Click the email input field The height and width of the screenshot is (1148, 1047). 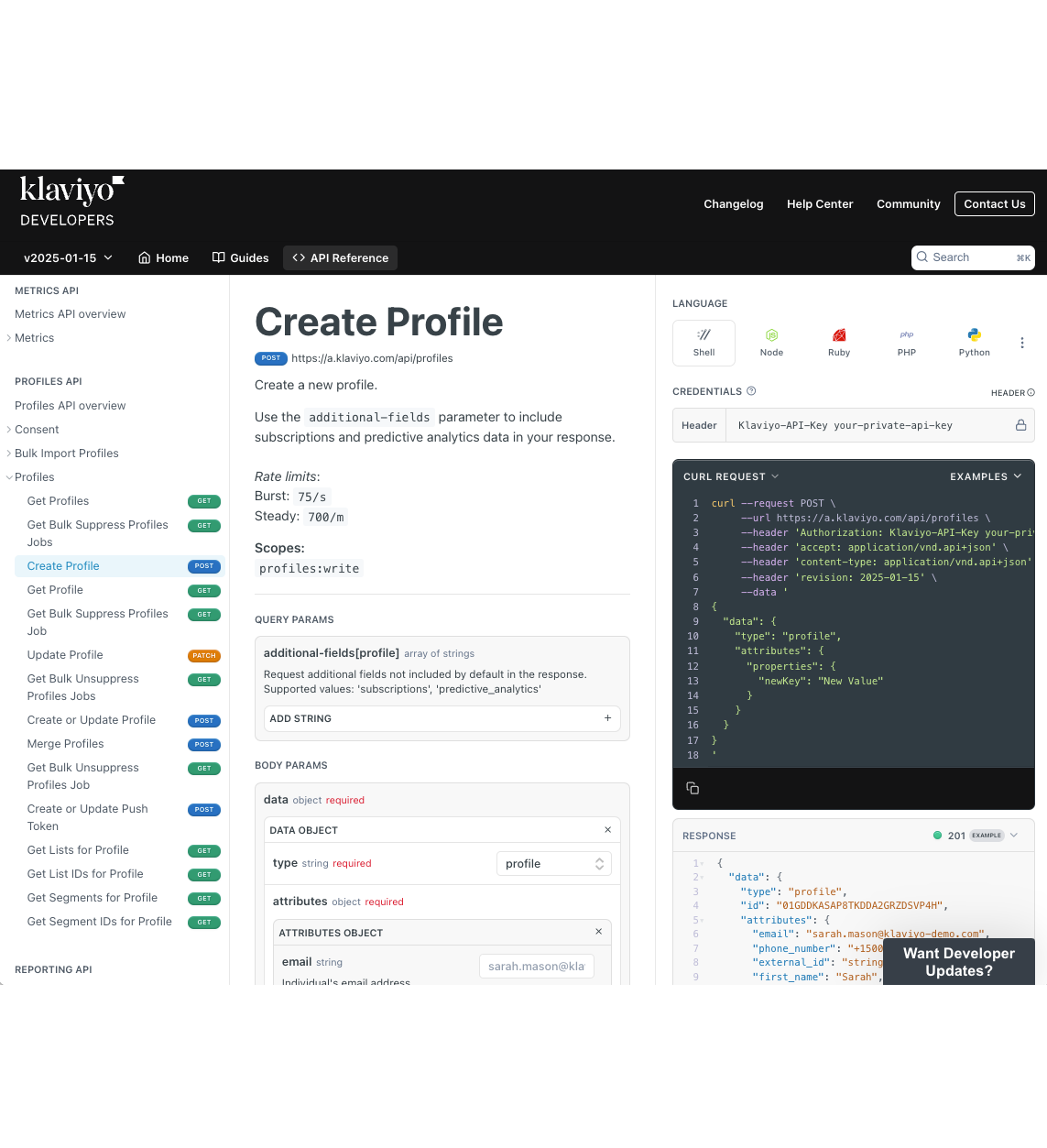point(537,966)
